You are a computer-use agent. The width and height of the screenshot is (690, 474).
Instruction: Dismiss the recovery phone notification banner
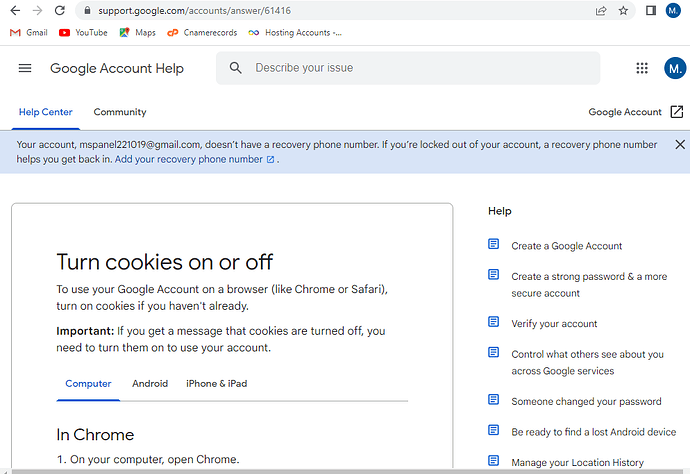coord(680,145)
